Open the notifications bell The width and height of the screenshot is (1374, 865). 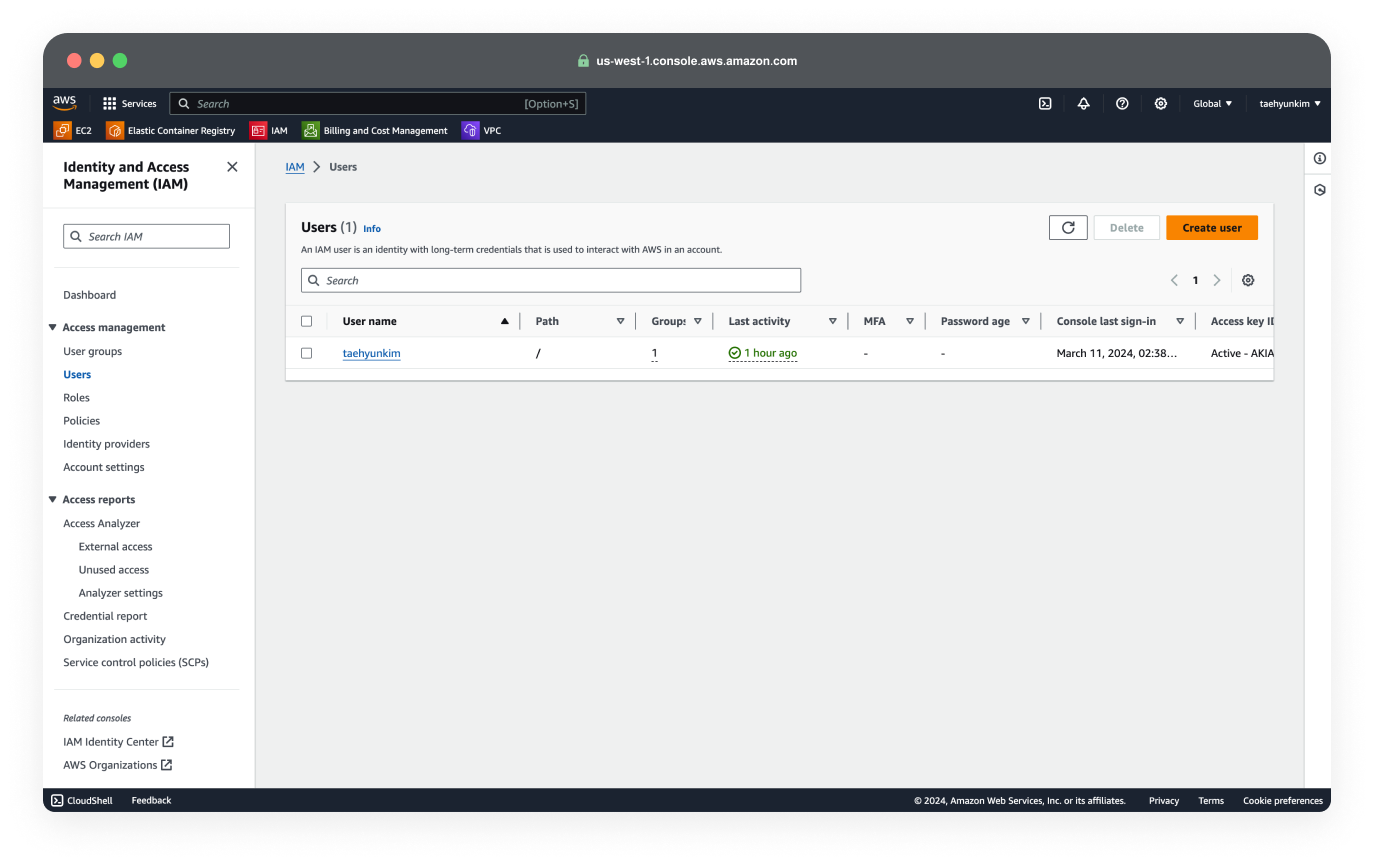[x=1083, y=103]
